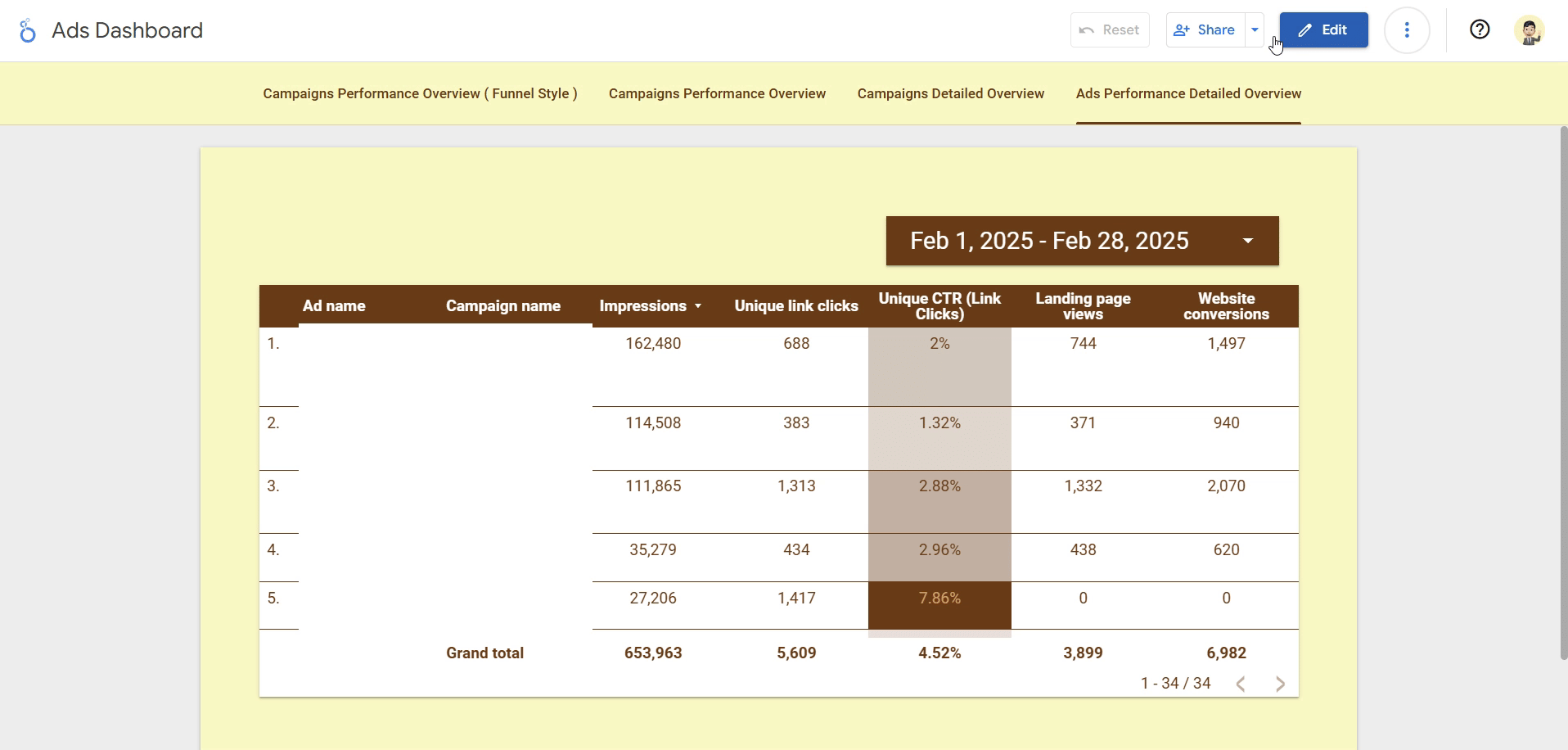Click the Looker Studio logo icon
1568x750 pixels.
click(28, 30)
